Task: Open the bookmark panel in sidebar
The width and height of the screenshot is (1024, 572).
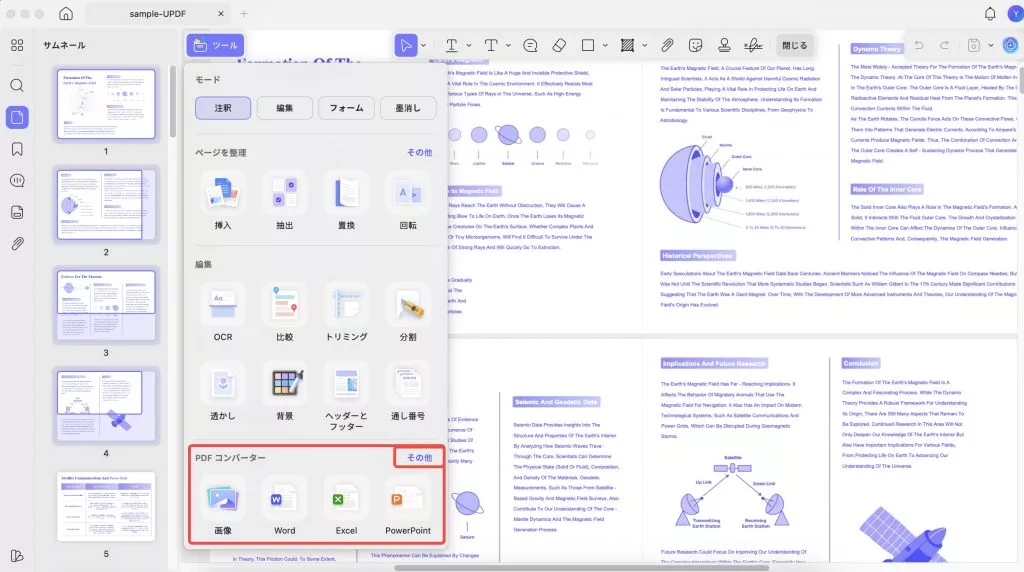Action: (x=17, y=149)
